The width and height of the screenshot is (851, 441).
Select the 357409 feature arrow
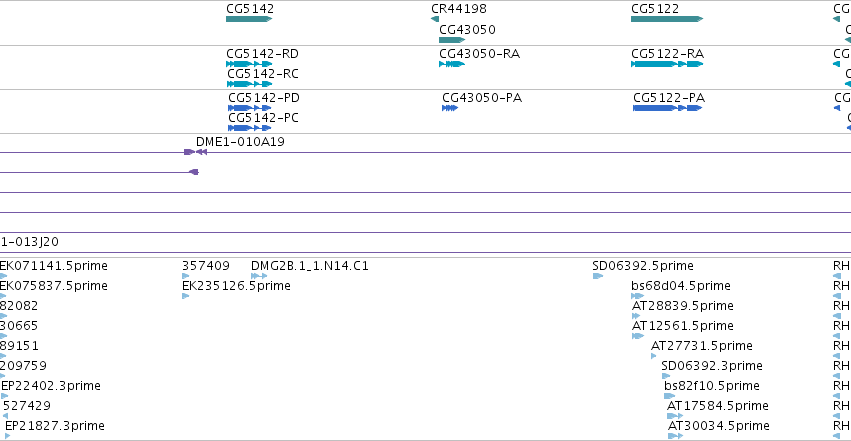coord(186,276)
